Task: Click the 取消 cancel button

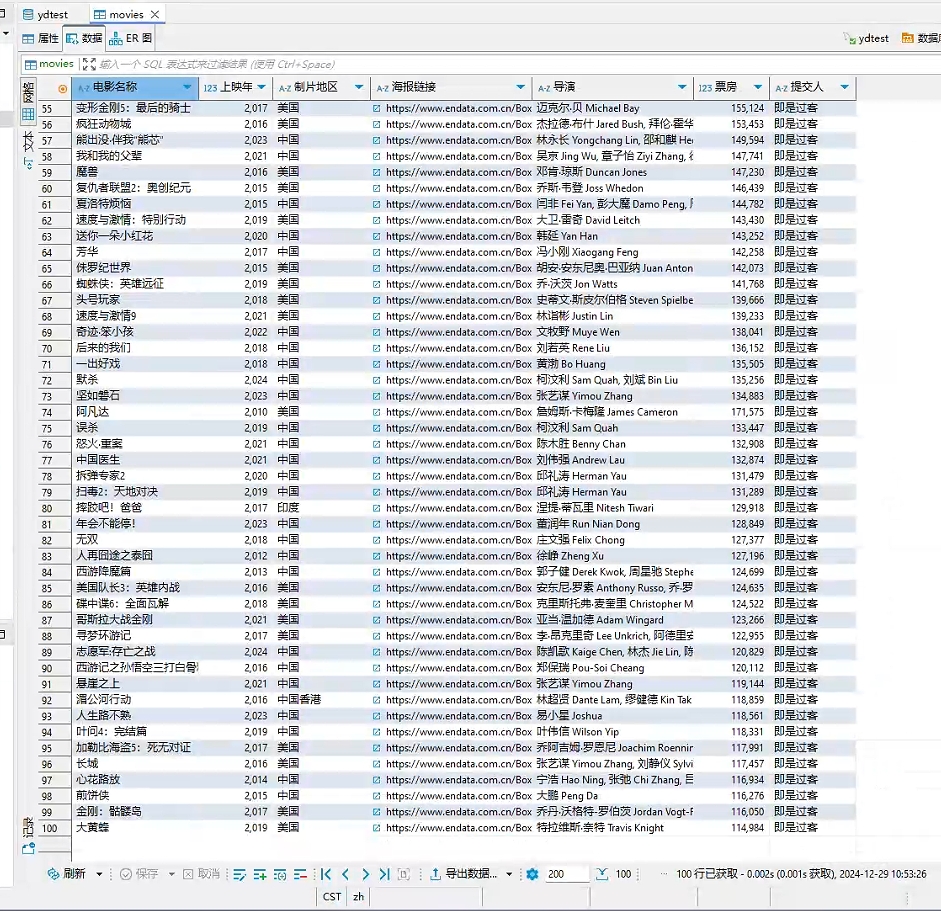Action: [x=201, y=874]
